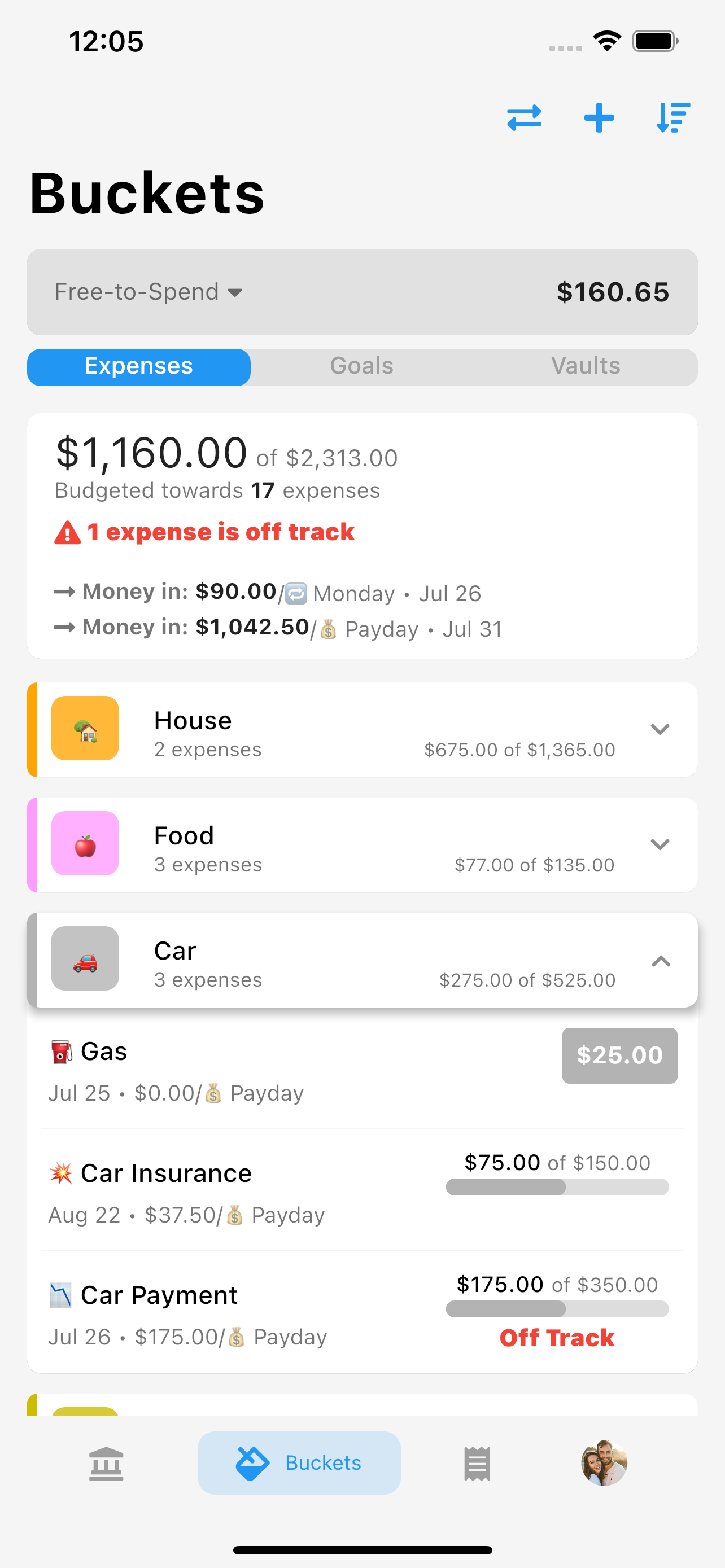Collapse the Car bucket chevron
Viewport: 725px width, 1568px height.
click(x=661, y=961)
